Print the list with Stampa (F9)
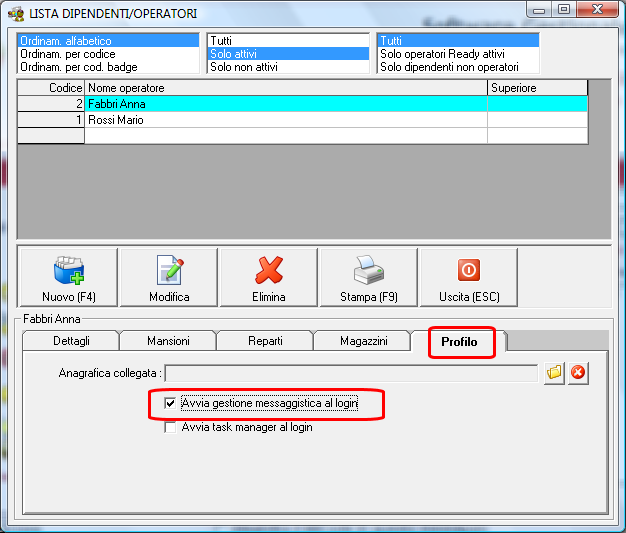 pos(368,277)
